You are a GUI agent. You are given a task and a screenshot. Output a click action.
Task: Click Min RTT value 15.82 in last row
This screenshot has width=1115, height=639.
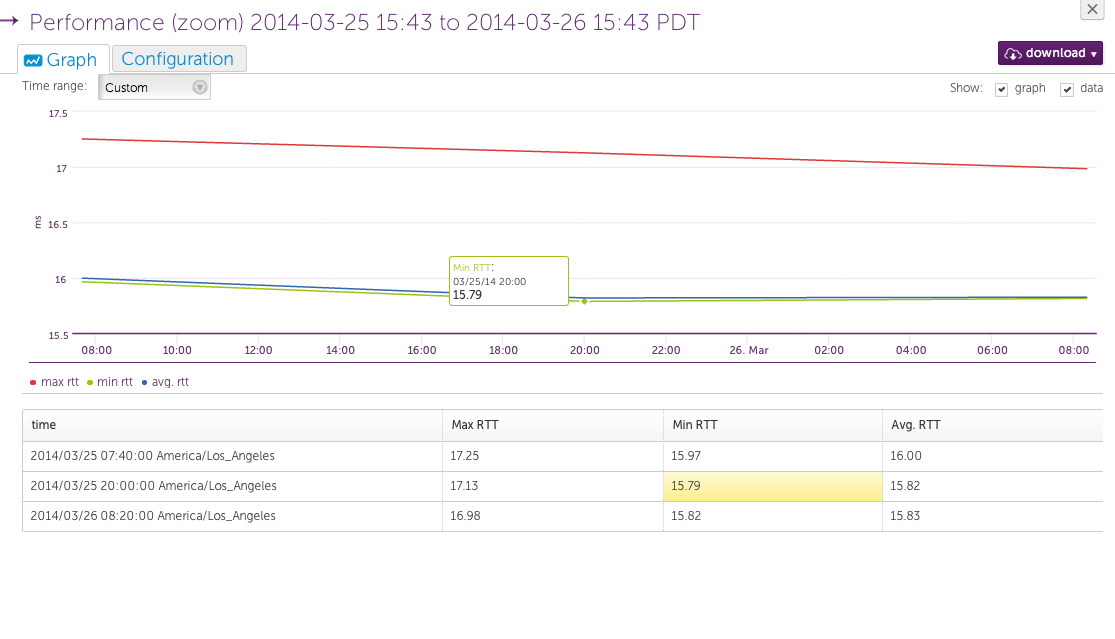pyautogui.click(x=685, y=516)
